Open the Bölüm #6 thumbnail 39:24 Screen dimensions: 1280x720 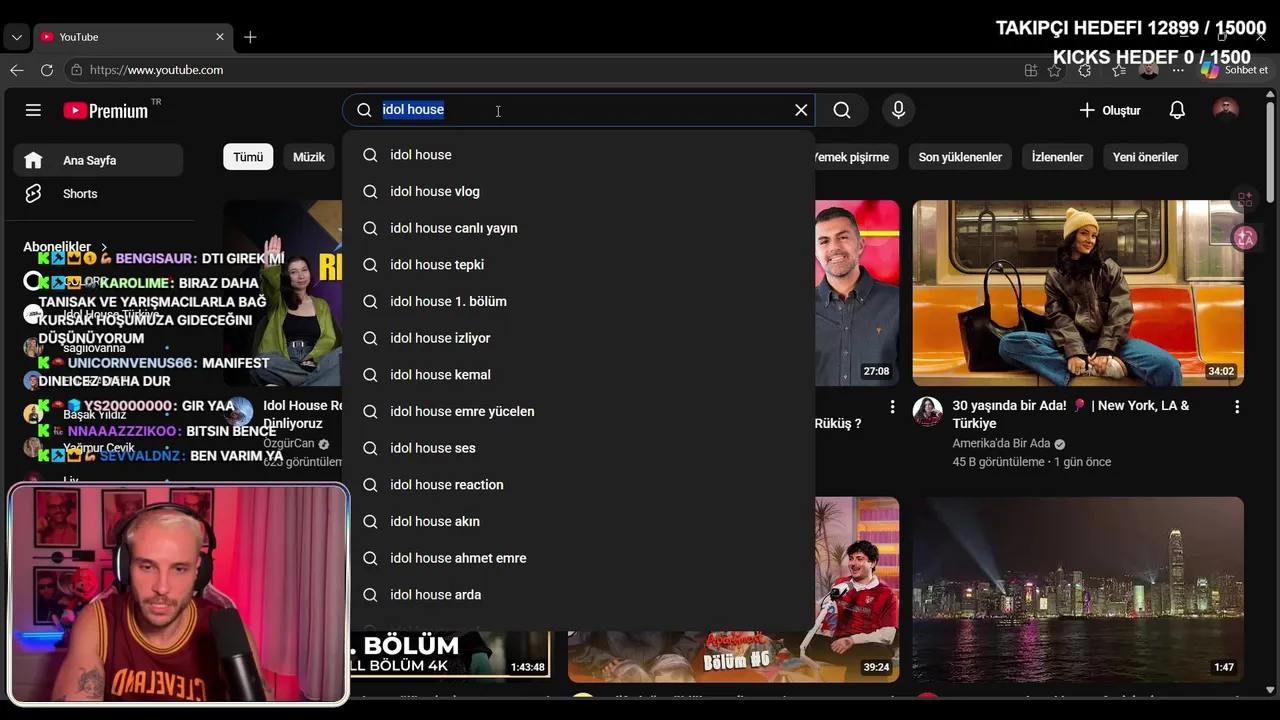733,657
